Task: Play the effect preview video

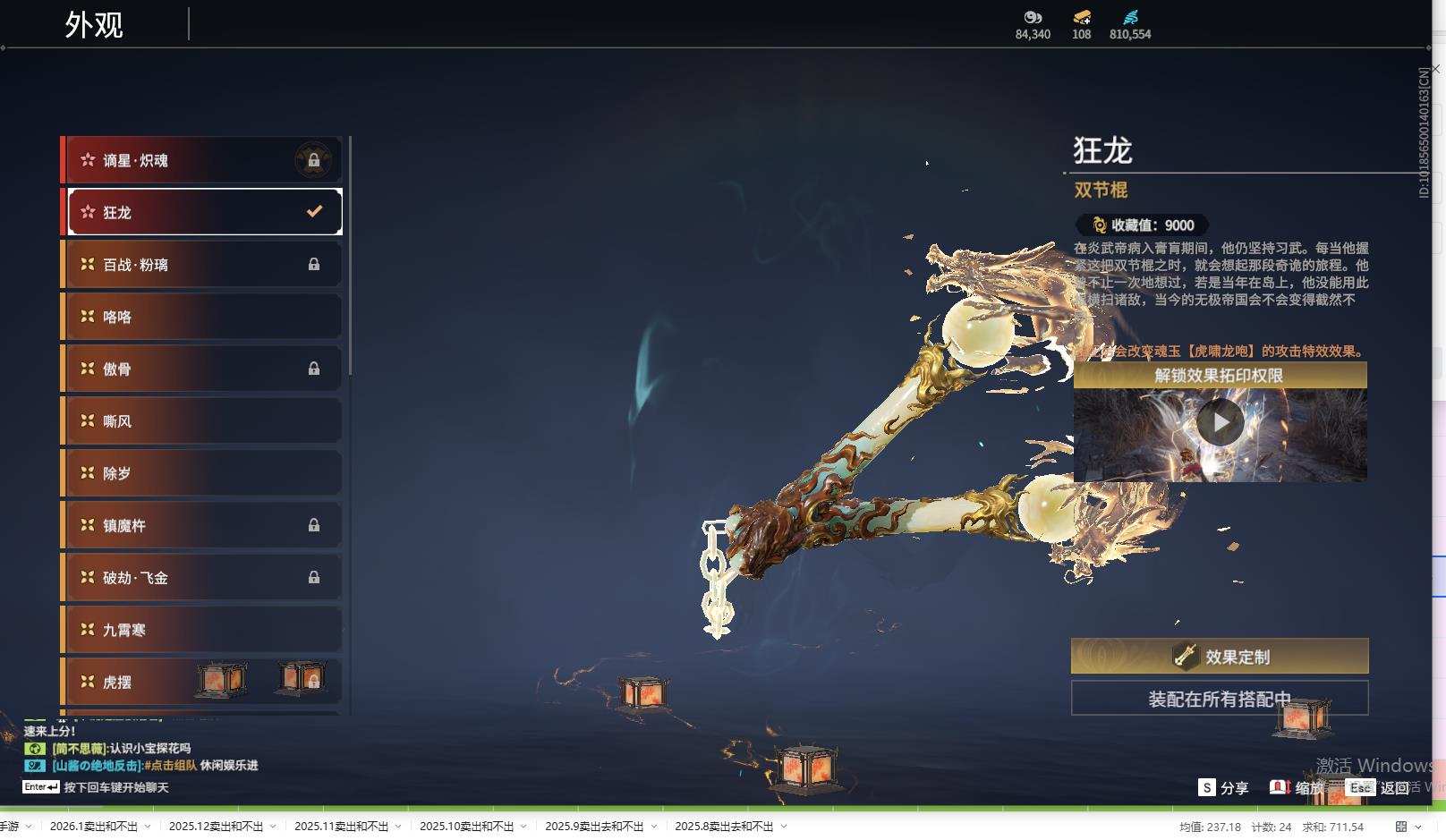Action: [x=1219, y=424]
